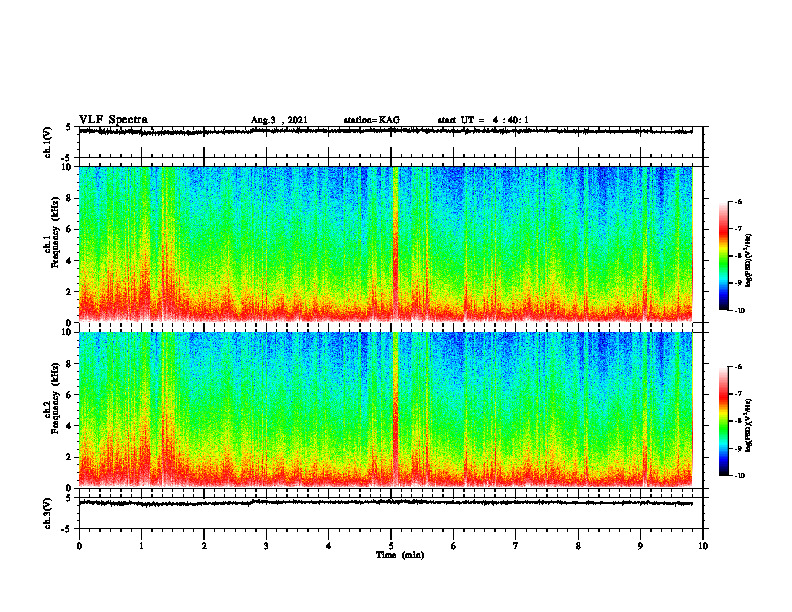Click the ch.1 voltage waveform trace
Viewport: 792px width, 612px height.
385,131
